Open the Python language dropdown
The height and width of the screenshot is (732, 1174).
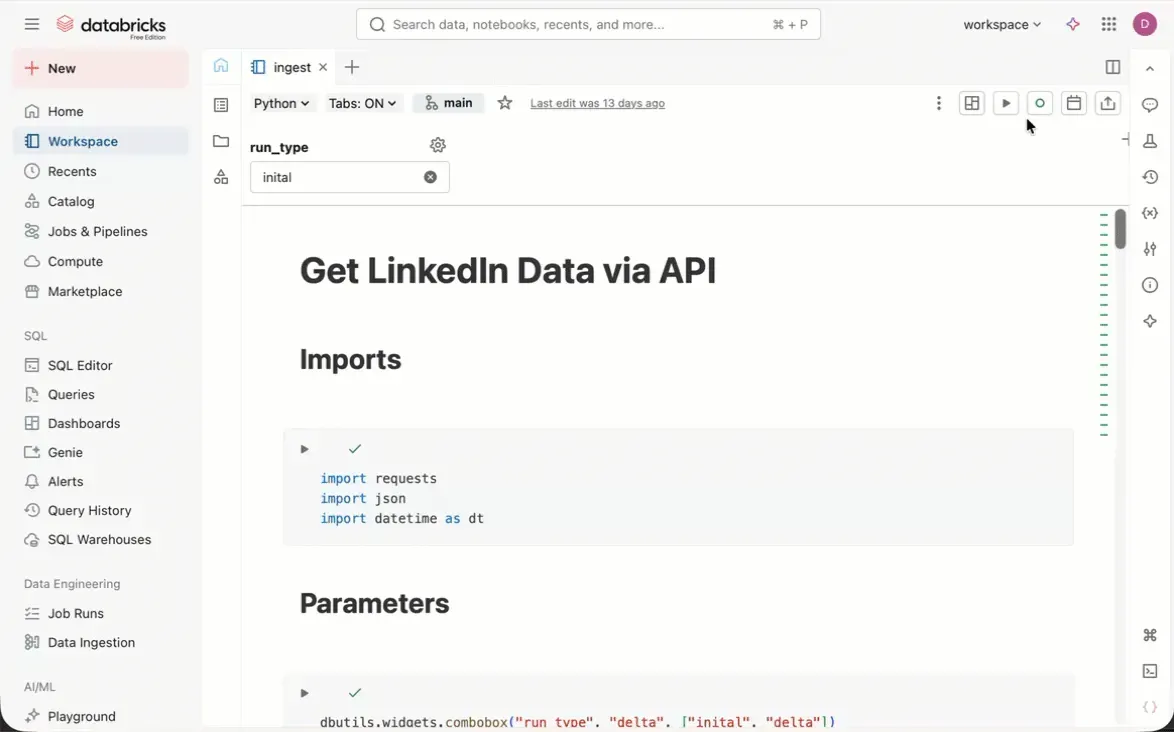point(282,103)
